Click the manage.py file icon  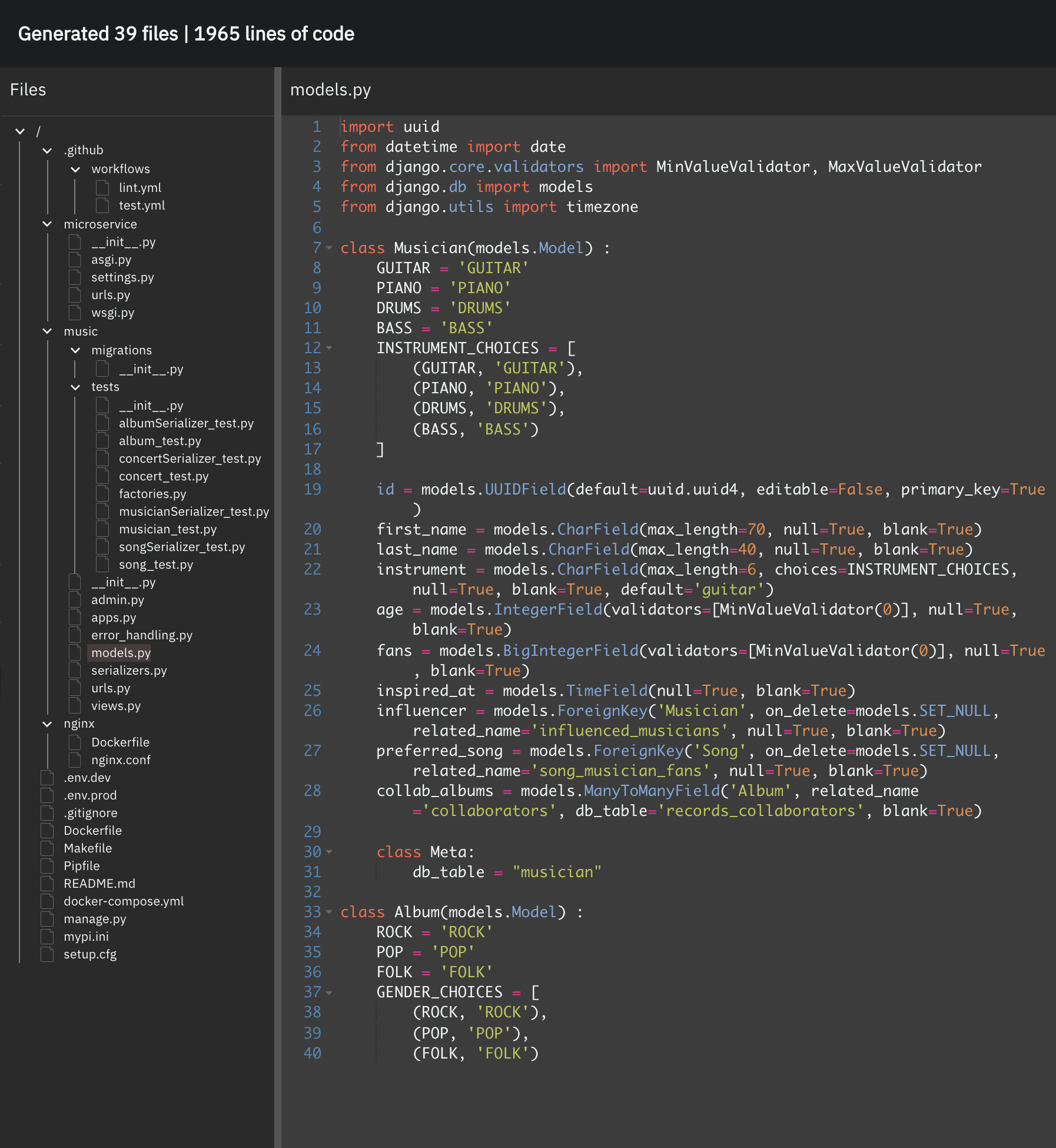click(47, 919)
